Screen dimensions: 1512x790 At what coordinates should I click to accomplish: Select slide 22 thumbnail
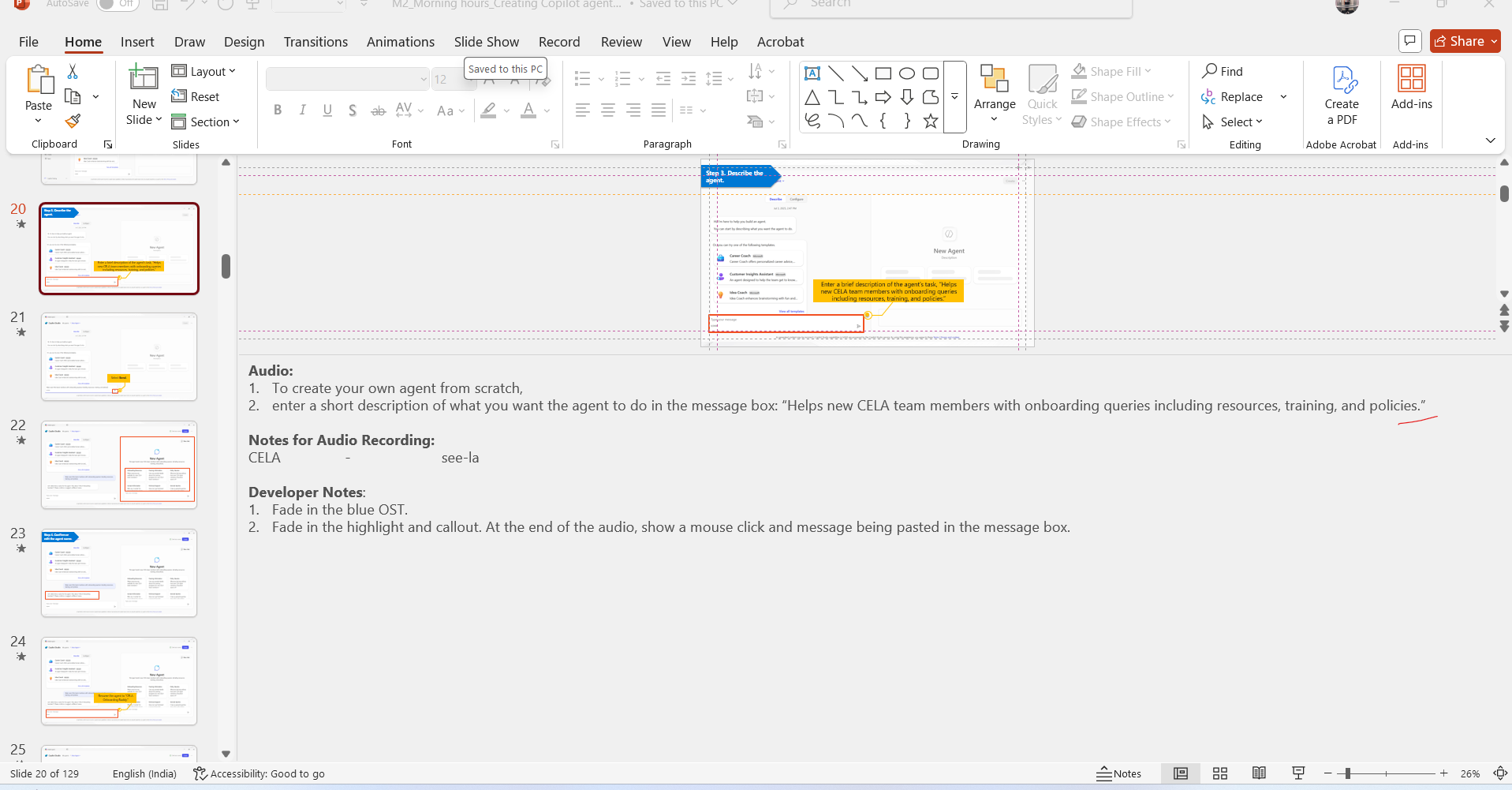click(x=118, y=465)
